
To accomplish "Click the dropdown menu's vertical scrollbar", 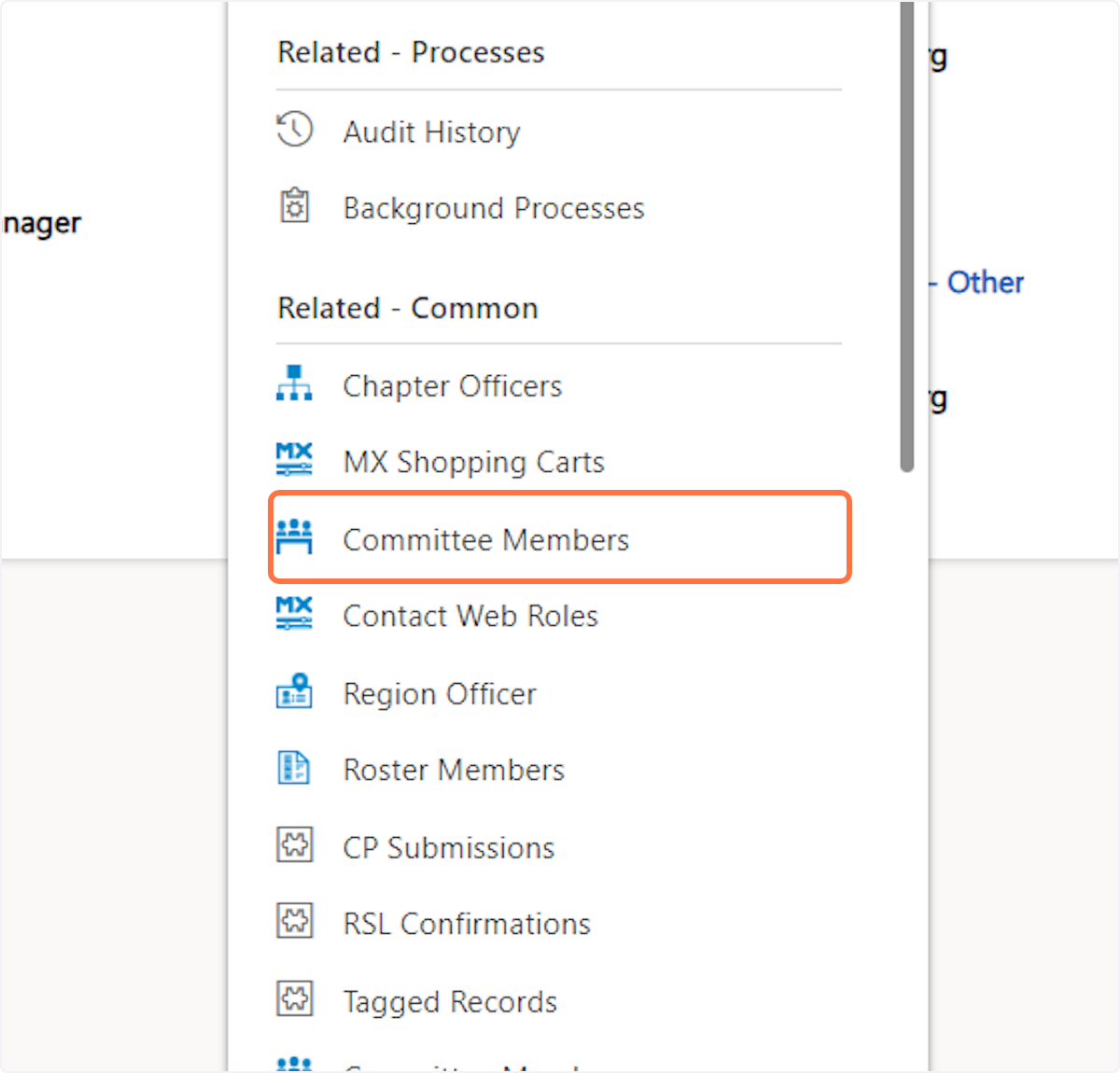I will click(907, 233).
